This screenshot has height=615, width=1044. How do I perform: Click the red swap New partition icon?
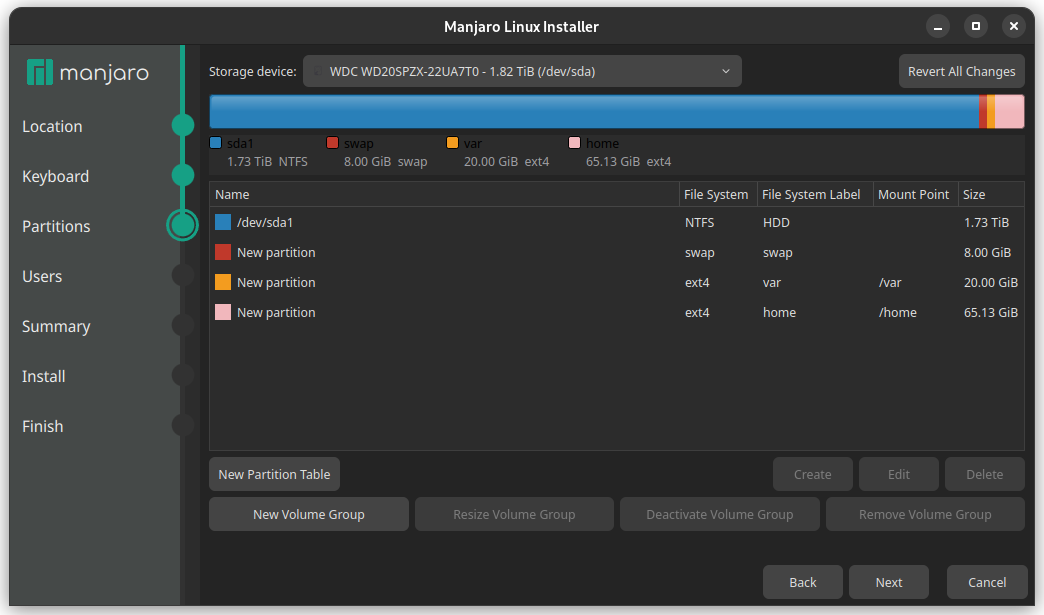[223, 252]
